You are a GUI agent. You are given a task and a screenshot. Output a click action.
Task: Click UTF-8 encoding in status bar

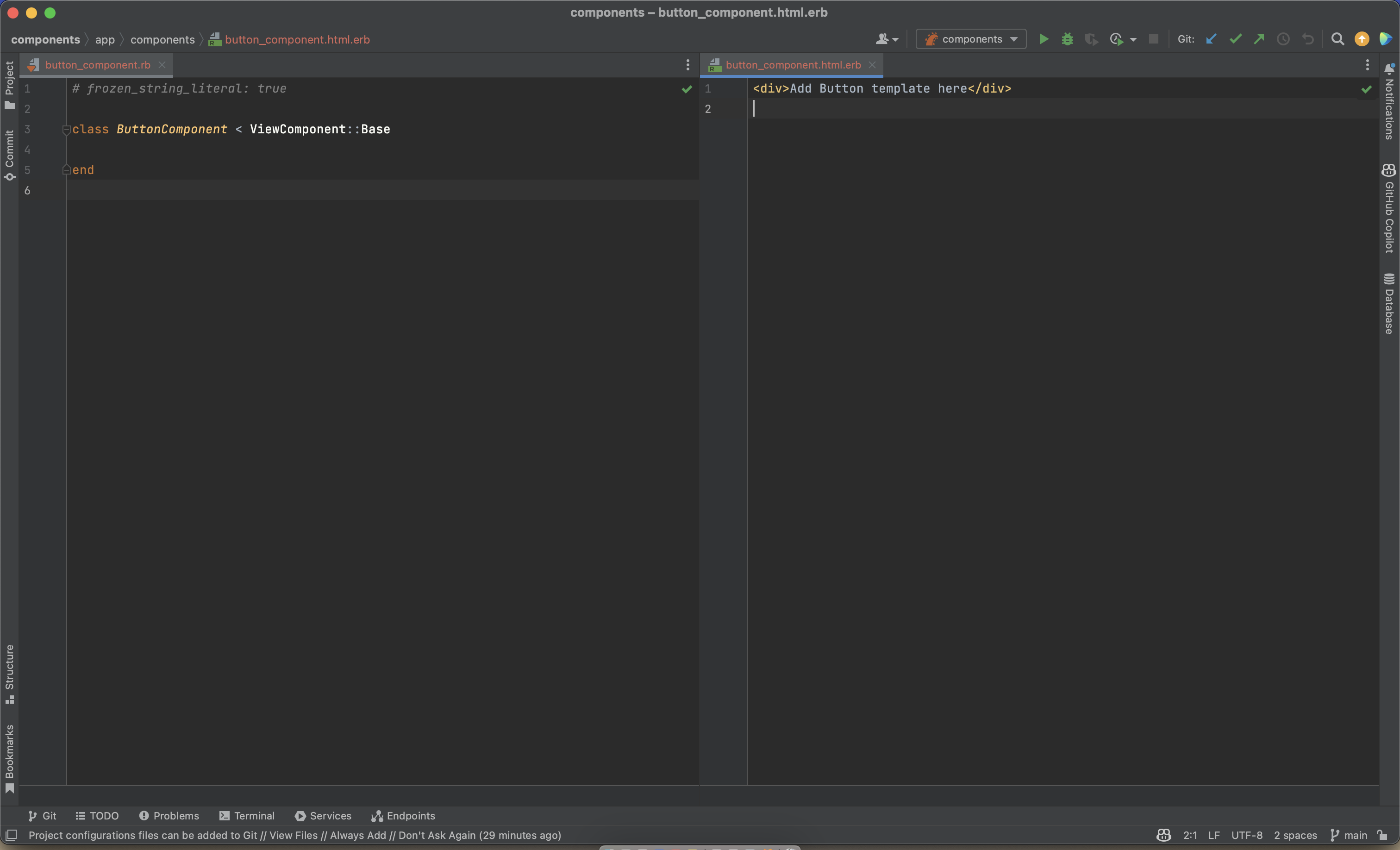pos(1247,835)
